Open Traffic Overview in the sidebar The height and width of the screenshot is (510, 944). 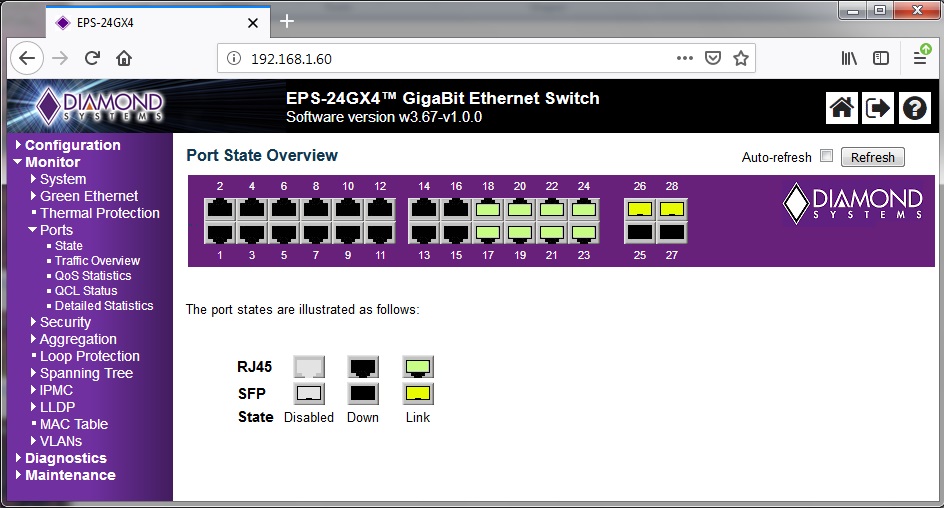coord(97,261)
